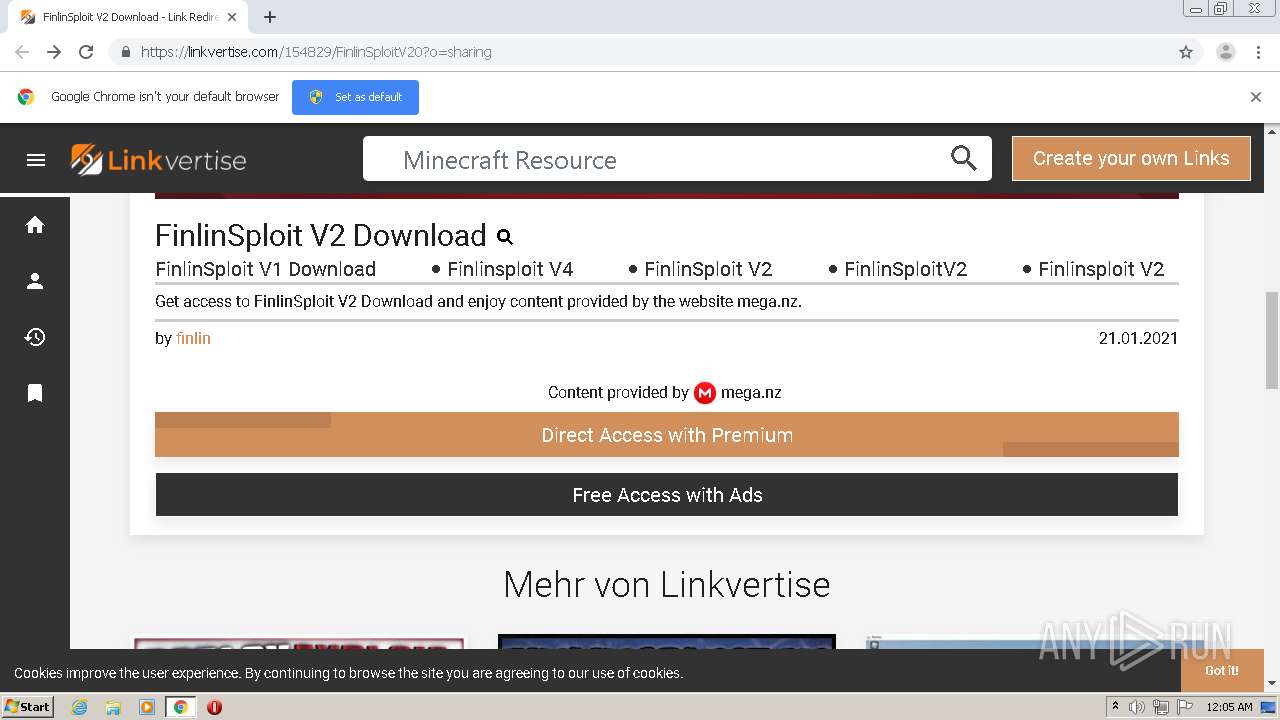Open the bookmarks sidebar icon
The height and width of the screenshot is (720, 1280).
tap(35, 393)
